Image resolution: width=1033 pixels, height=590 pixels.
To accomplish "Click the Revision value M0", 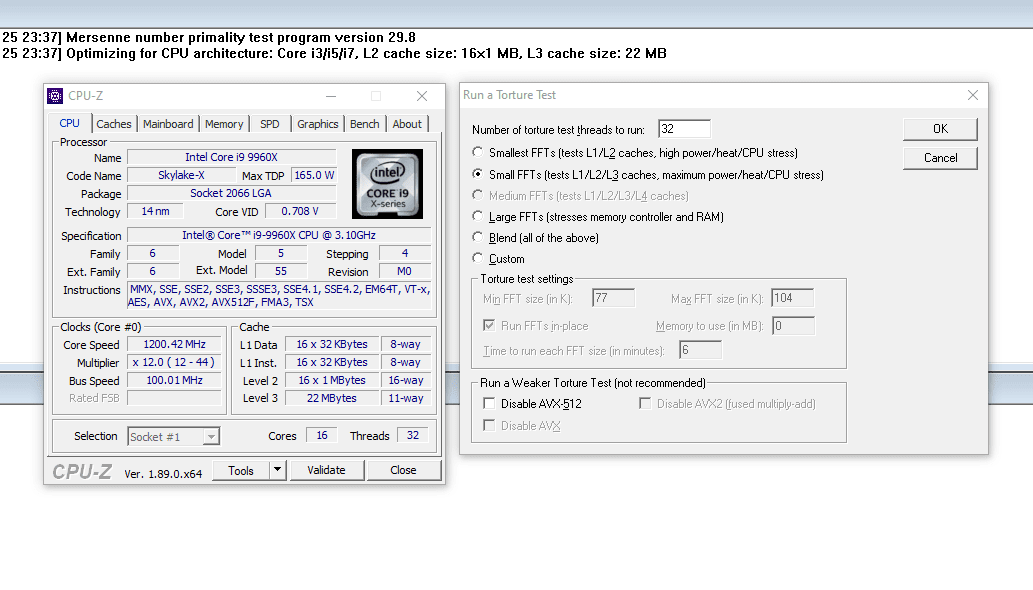I will coord(405,271).
